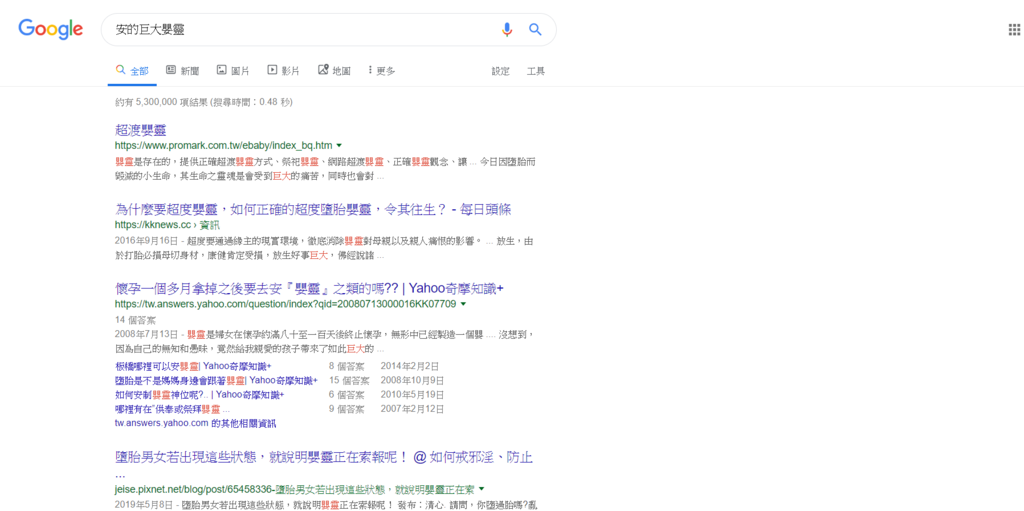Expand dropdown arrow next to promark.com.tw URL
Screen dimensions: 1024x511
click(339, 145)
